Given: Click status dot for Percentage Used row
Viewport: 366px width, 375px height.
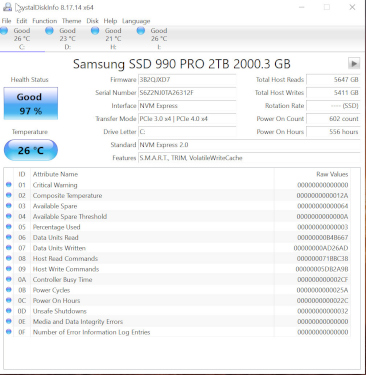Looking at the screenshot, I should coord(9,226).
